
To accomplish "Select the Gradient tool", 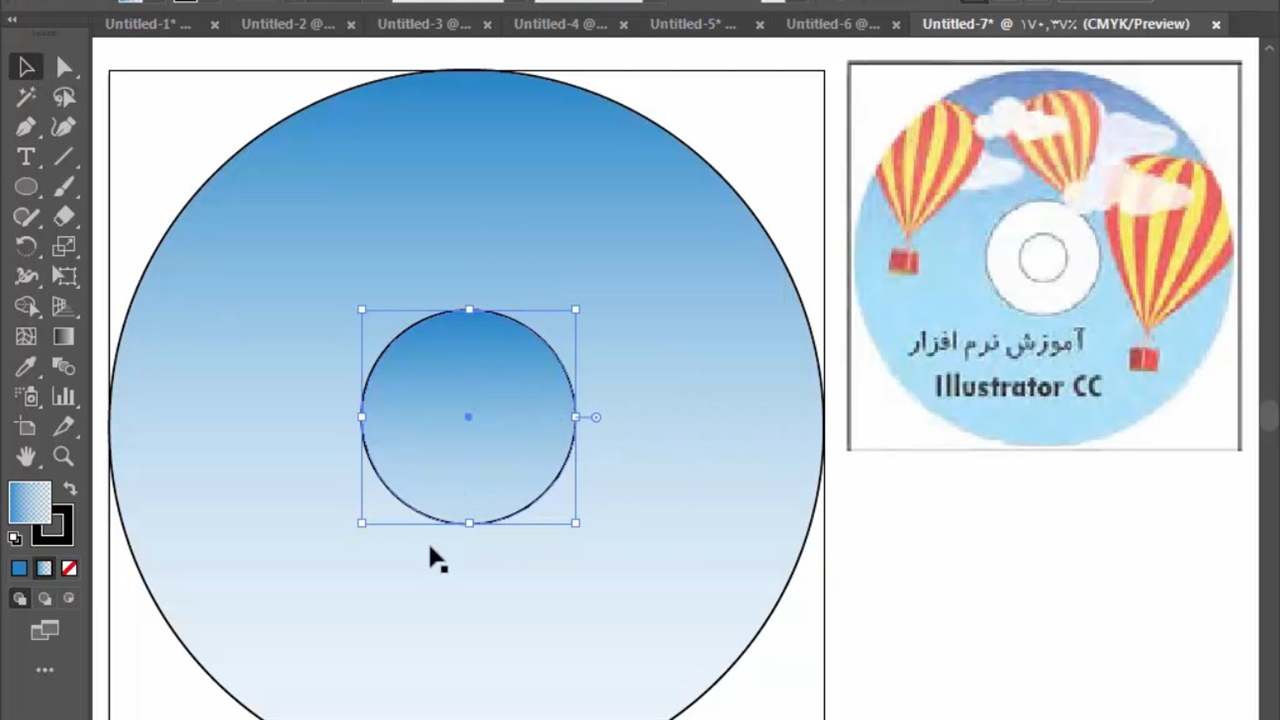I will 64,337.
